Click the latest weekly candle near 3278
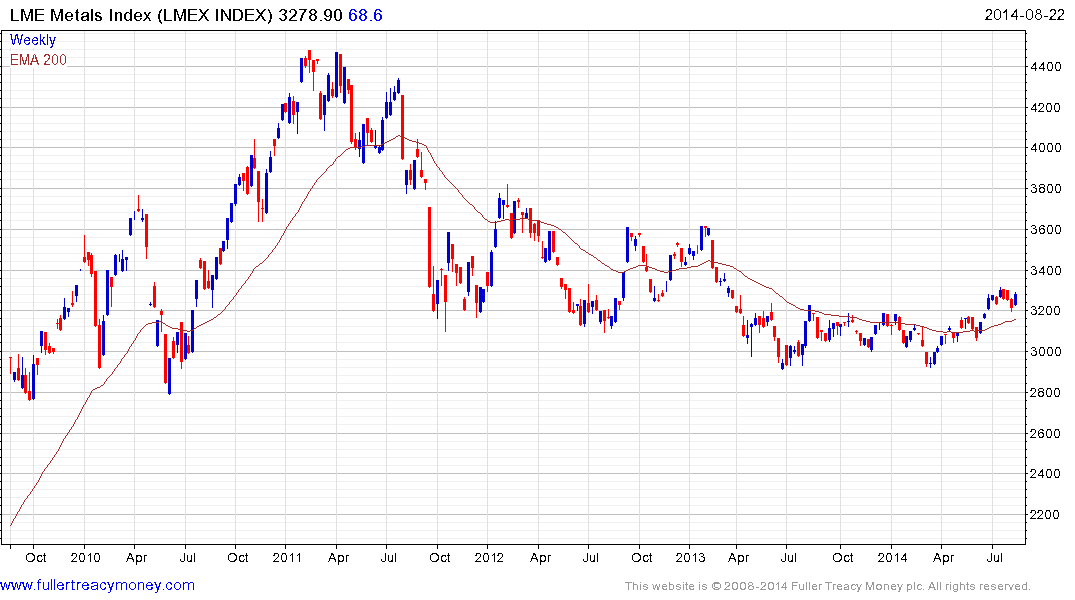 [x=1015, y=299]
